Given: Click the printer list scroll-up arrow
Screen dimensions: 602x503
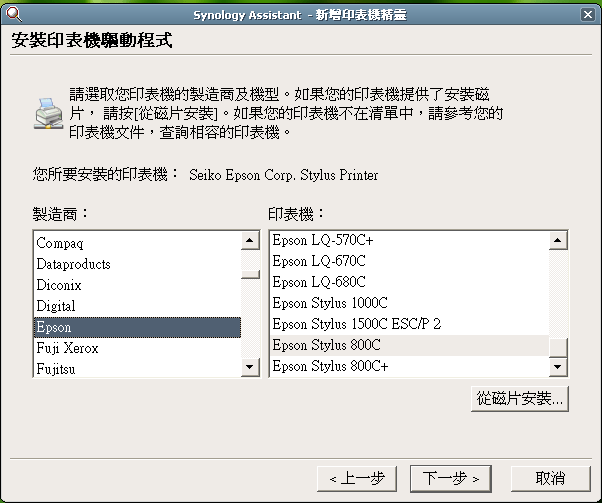Looking at the screenshot, I should click(558, 241).
